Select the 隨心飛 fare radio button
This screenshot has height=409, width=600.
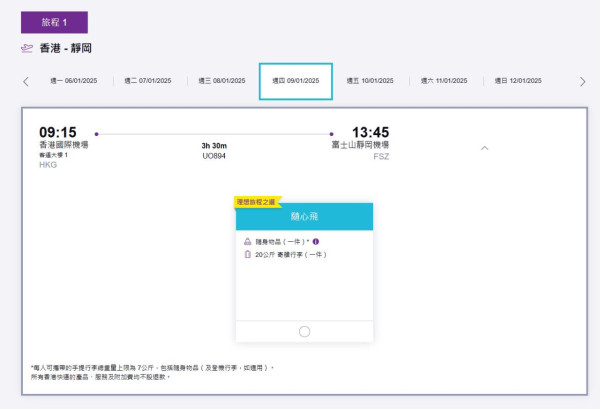tap(304, 332)
